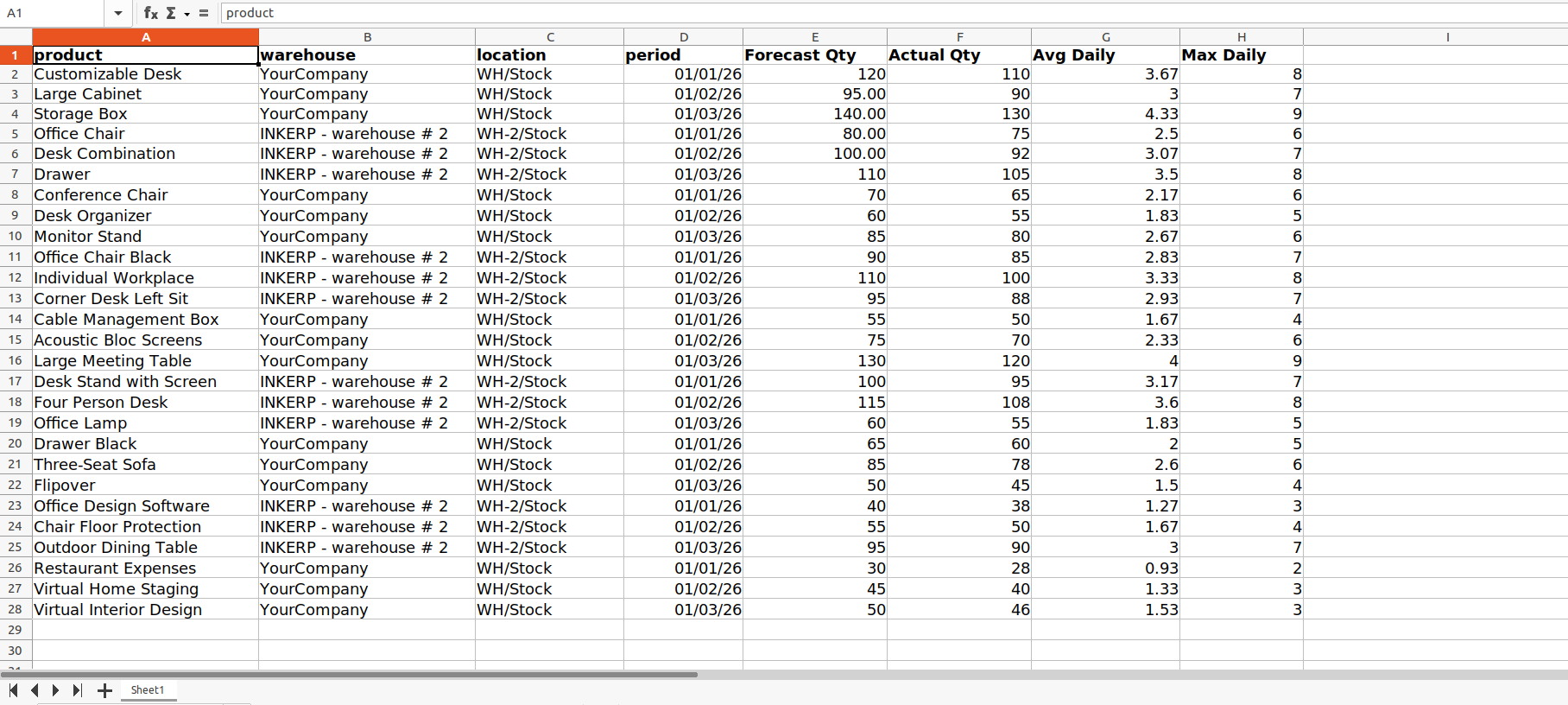Select the 'Three-Seat Sofa' cell

pyautogui.click(x=146, y=465)
